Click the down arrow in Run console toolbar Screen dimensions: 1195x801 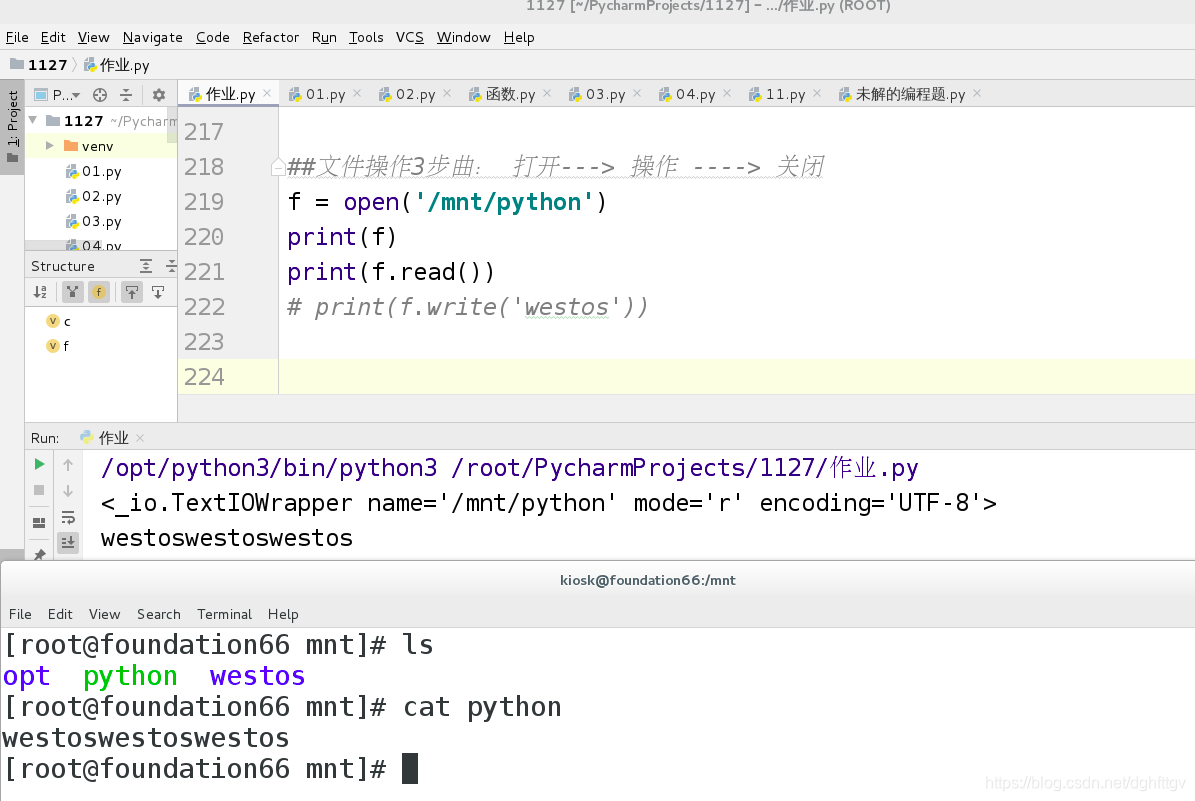(x=68, y=491)
